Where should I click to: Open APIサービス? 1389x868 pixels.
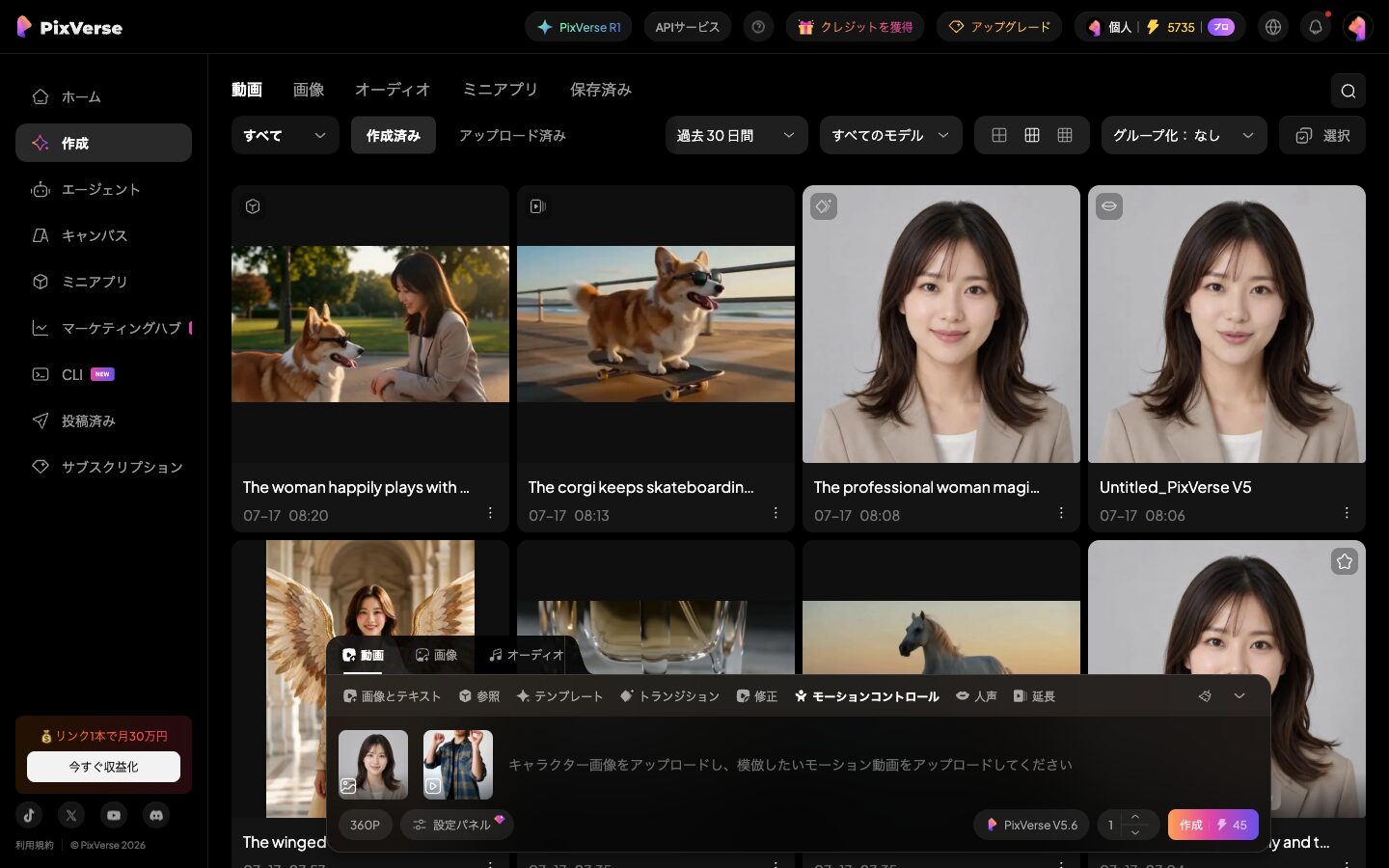(x=688, y=27)
